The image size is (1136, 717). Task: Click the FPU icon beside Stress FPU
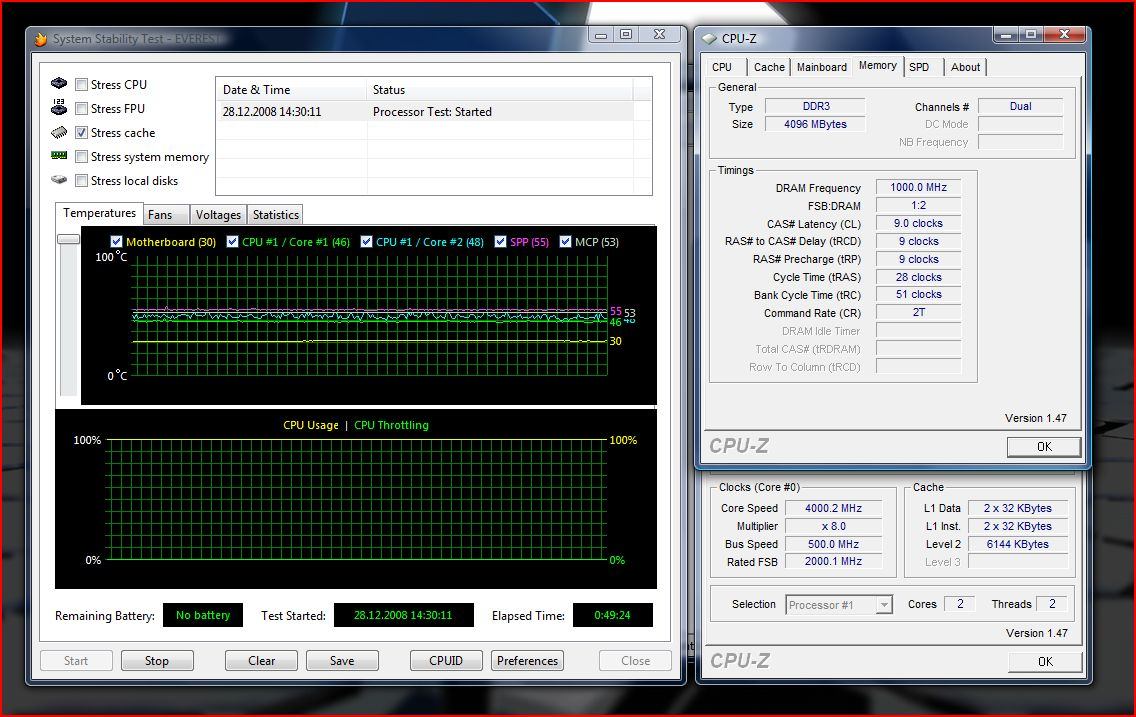tap(59, 107)
